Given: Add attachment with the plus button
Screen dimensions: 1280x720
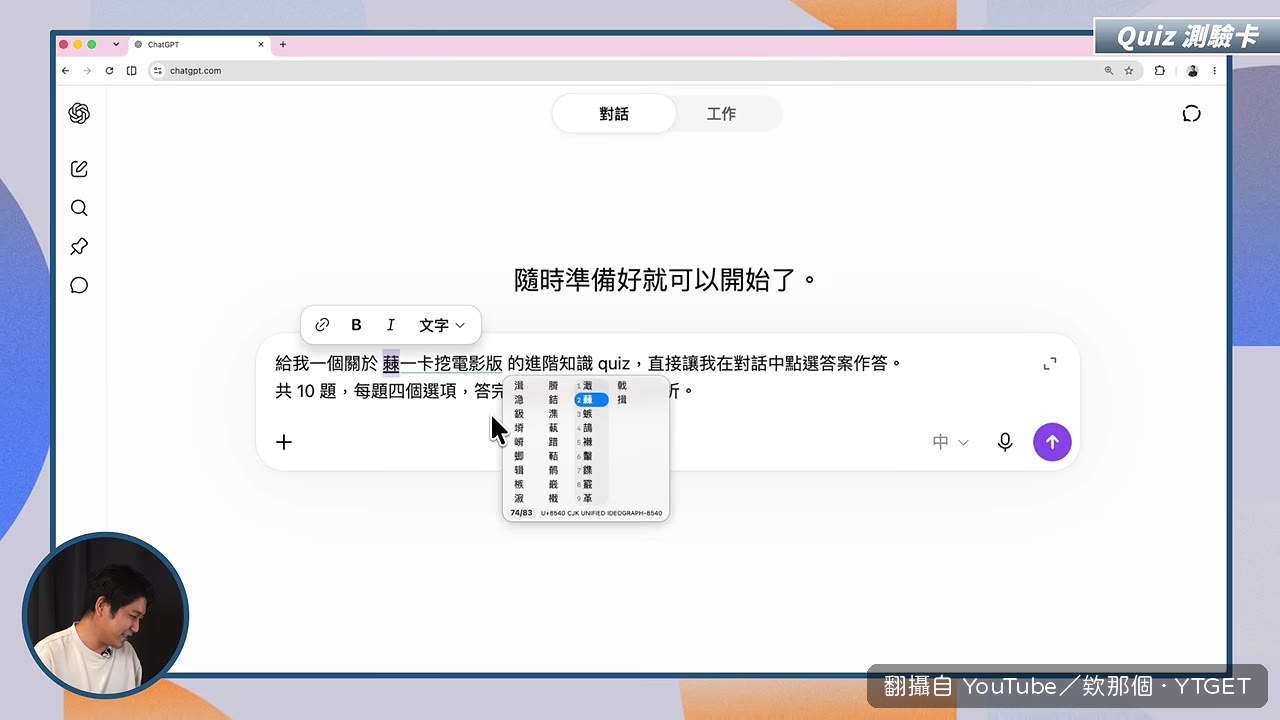Looking at the screenshot, I should 284,442.
